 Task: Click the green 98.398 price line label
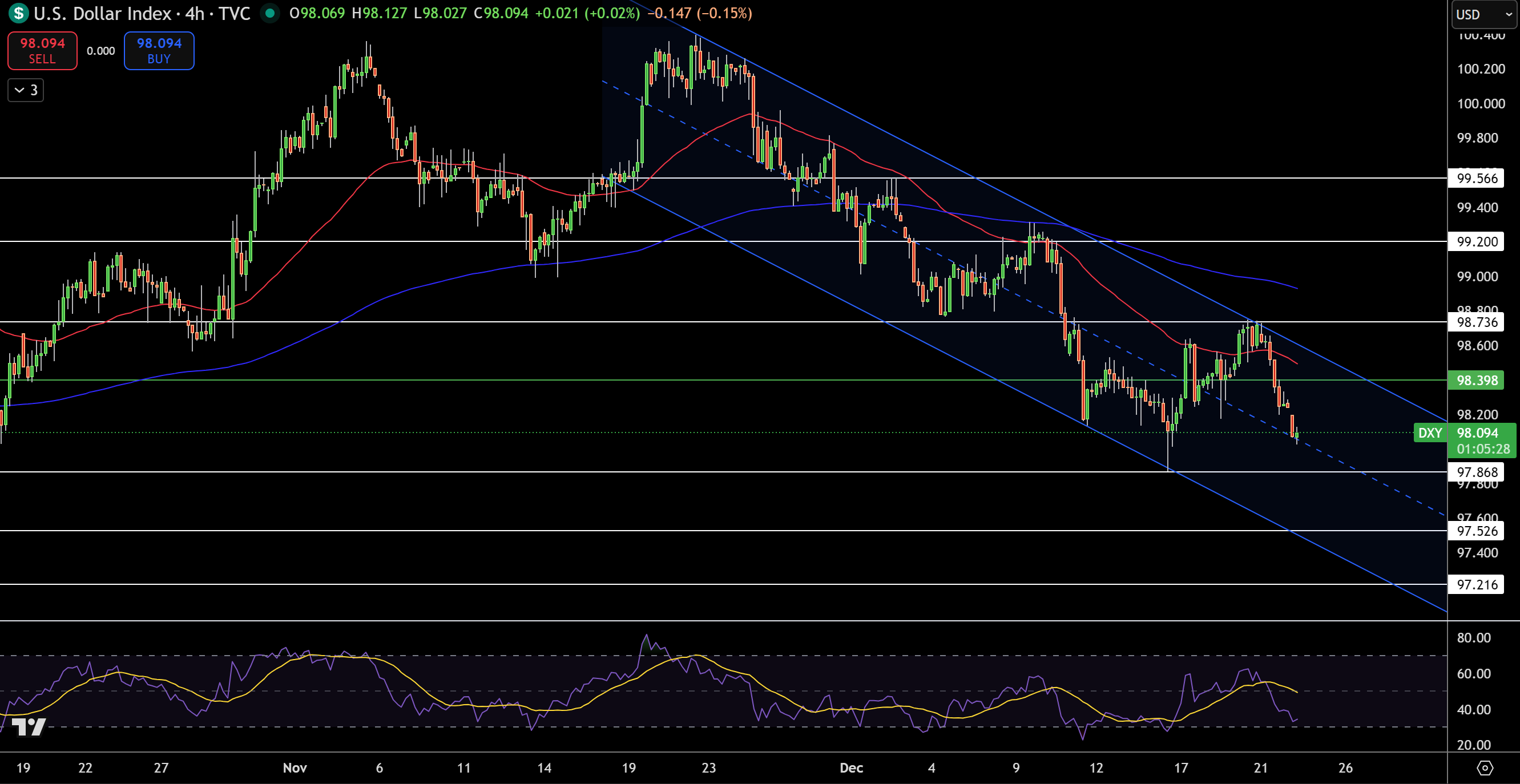(1477, 381)
